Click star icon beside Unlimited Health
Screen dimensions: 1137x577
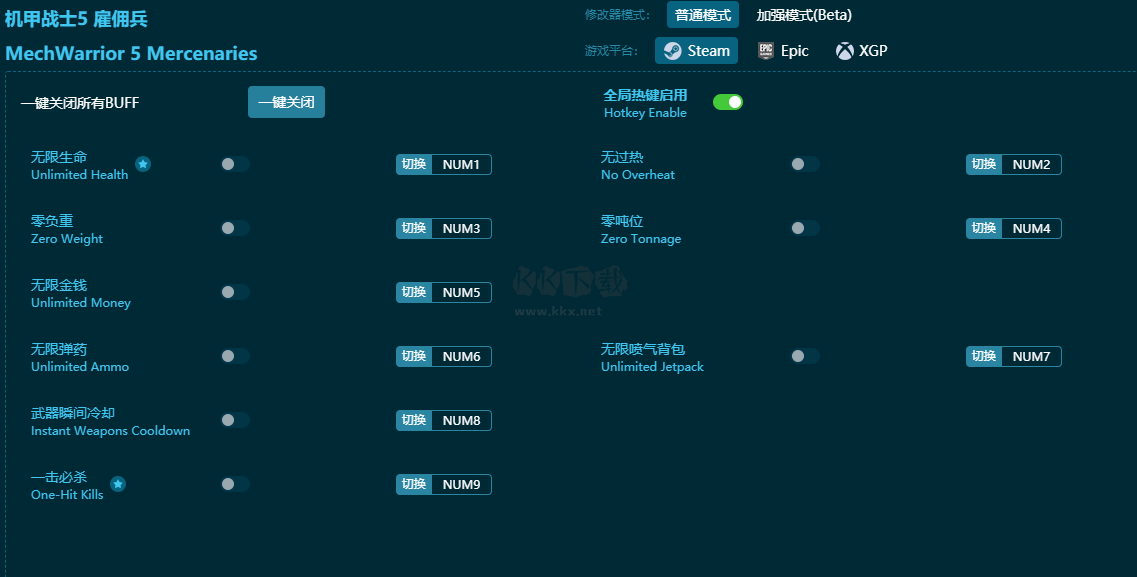[143, 165]
